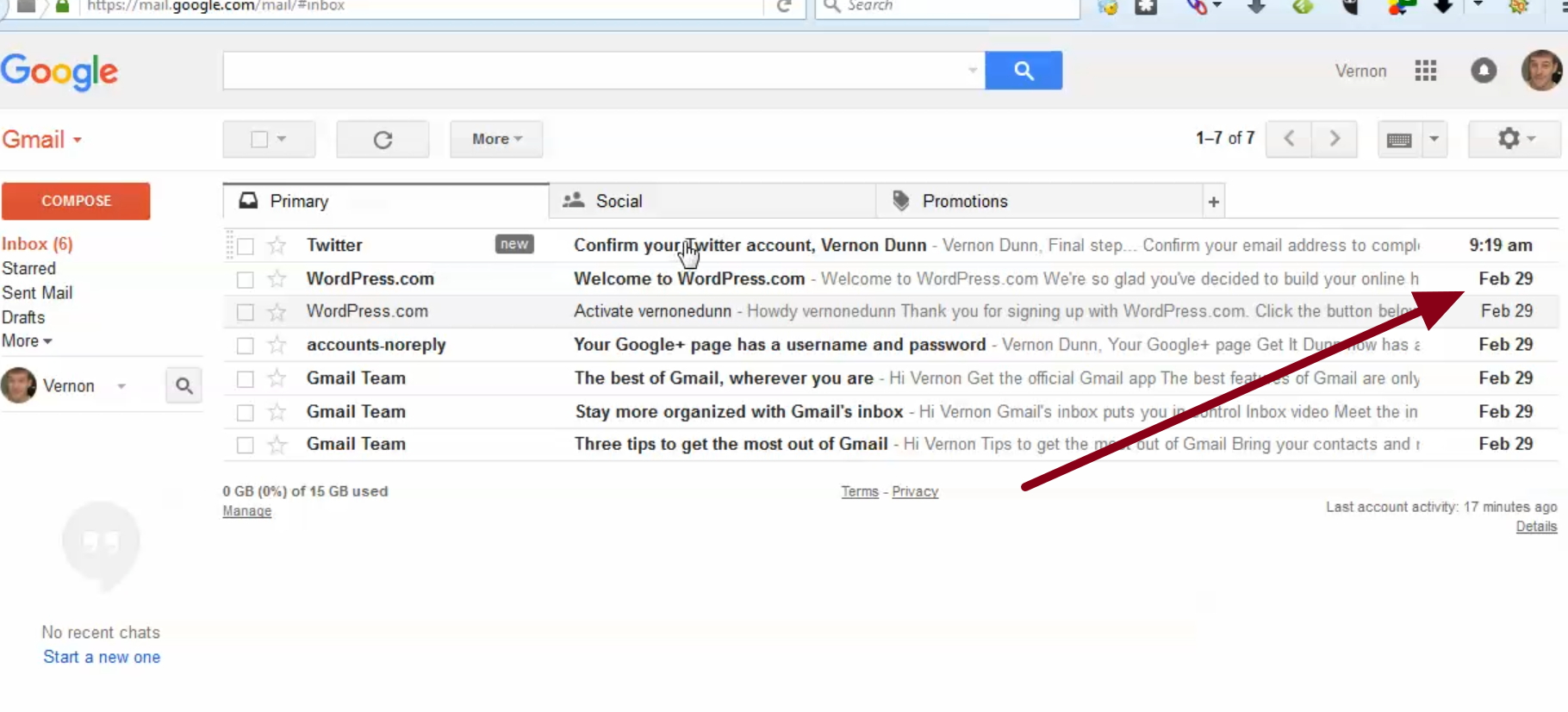1568x712 pixels.
Task: Toggle the select-all messages checkbox
Action: pos(258,139)
